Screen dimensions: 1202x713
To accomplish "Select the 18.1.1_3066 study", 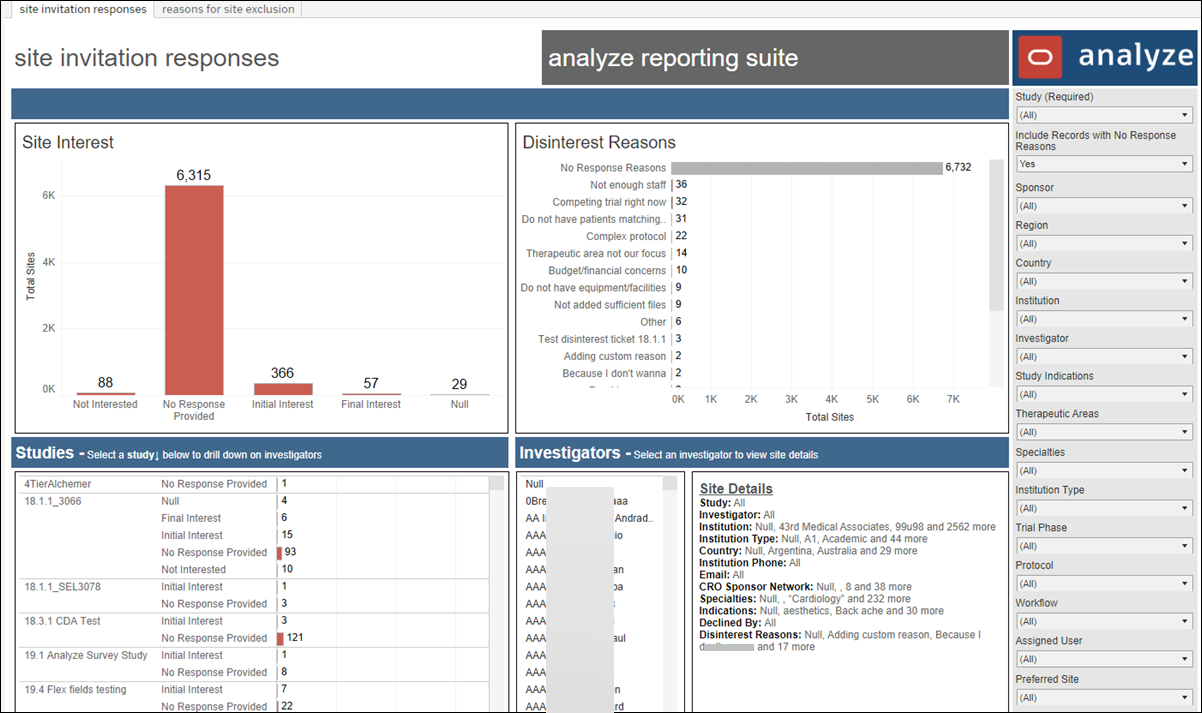I will coord(53,500).
